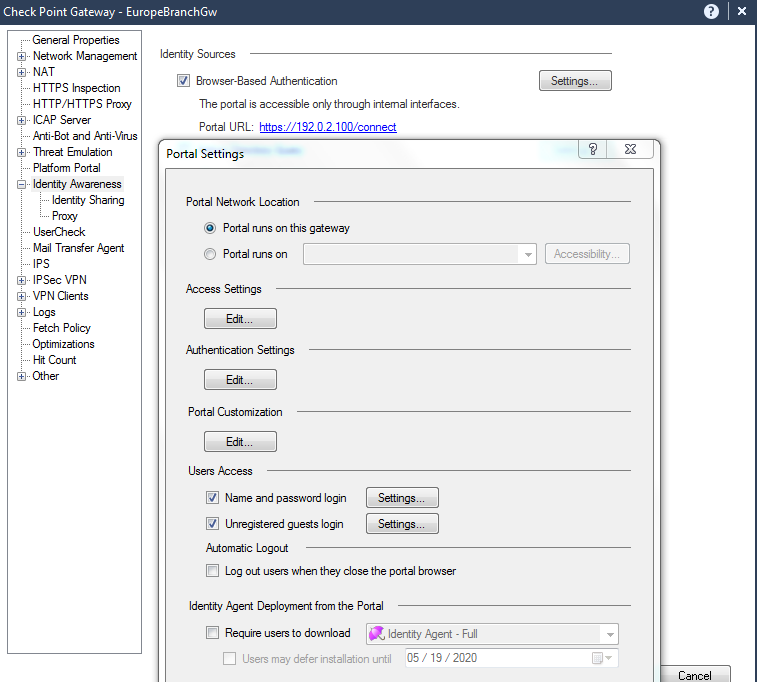Select Platform Portal in the tree

67,168
